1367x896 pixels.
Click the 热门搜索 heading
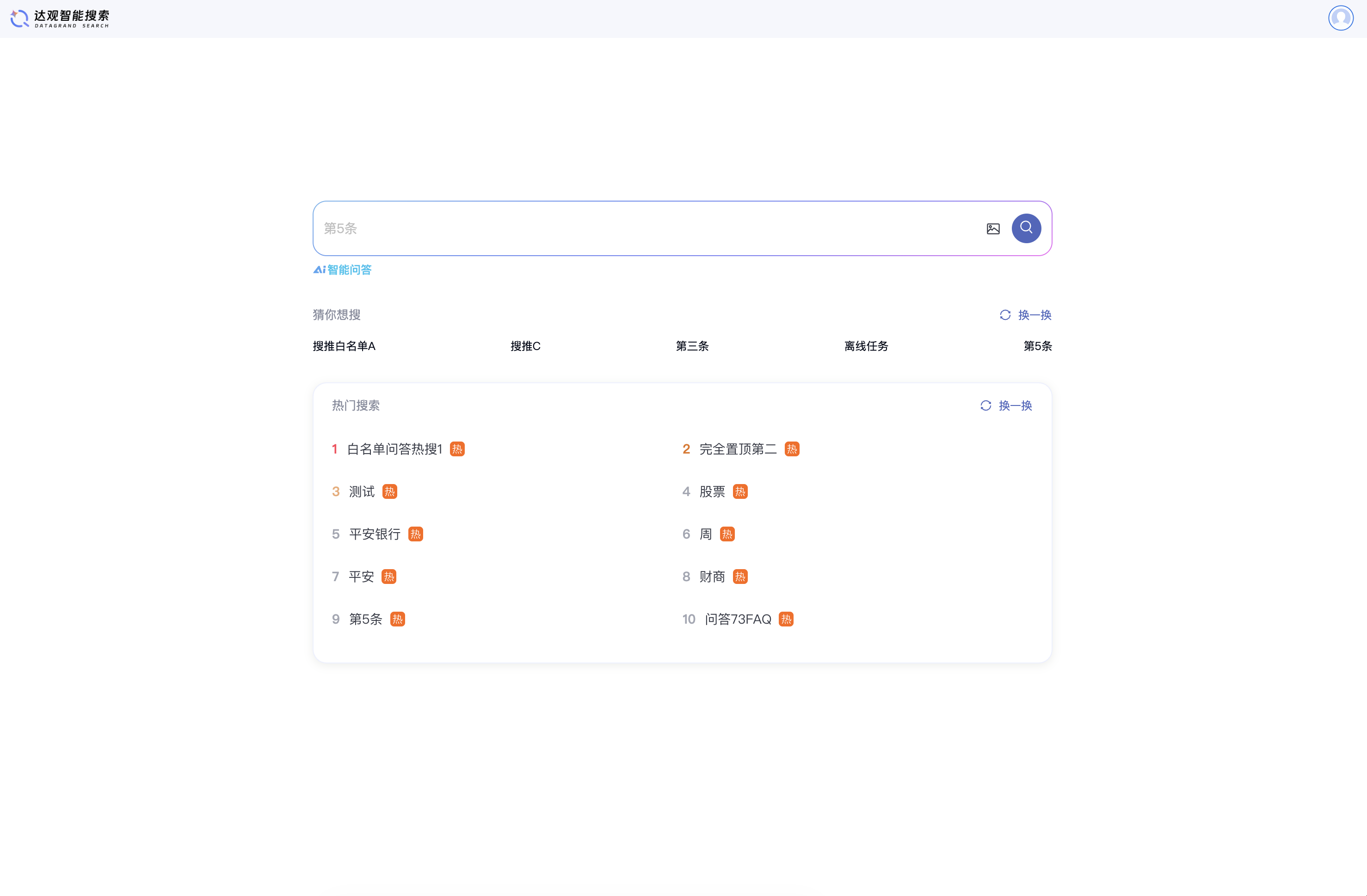click(x=356, y=405)
